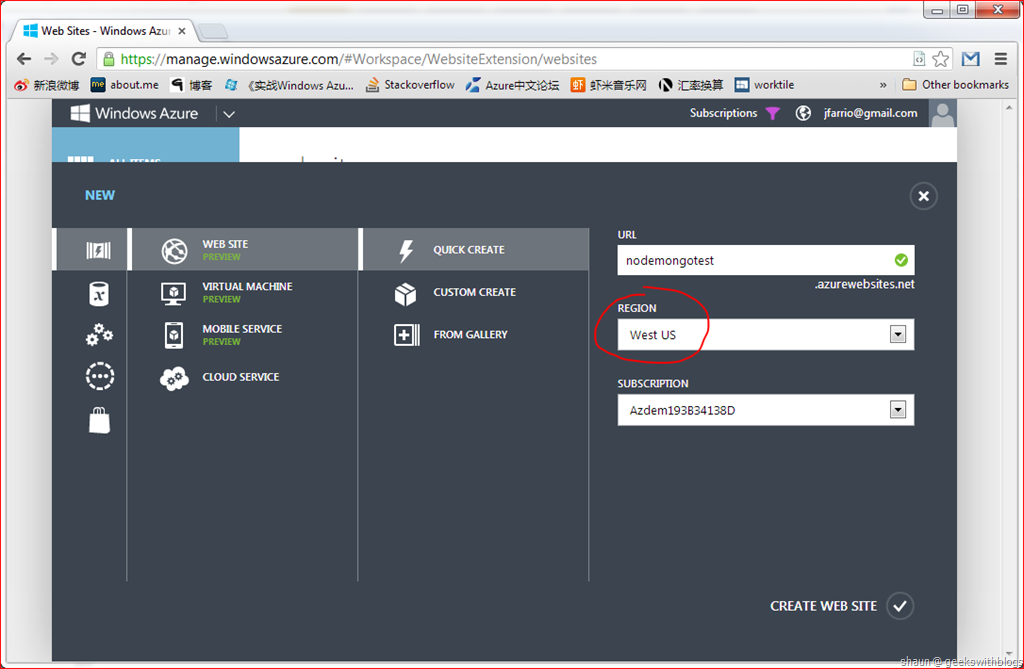Select the Networks dotted circle icon
Viewport: 1024px width, 669px height.
pos(100,376)
